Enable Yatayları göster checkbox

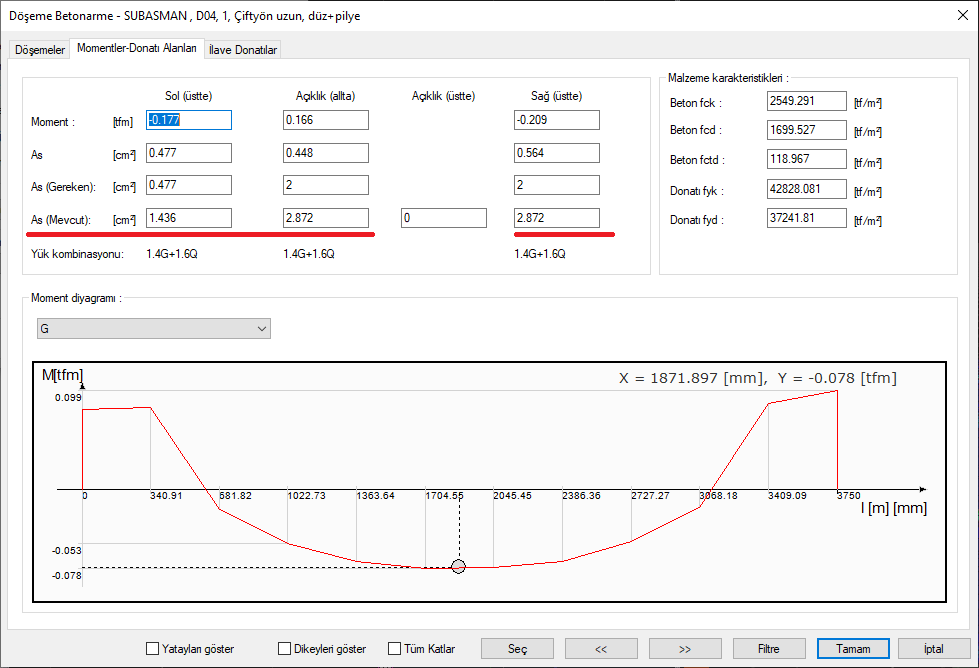click(x=153, y=649)
